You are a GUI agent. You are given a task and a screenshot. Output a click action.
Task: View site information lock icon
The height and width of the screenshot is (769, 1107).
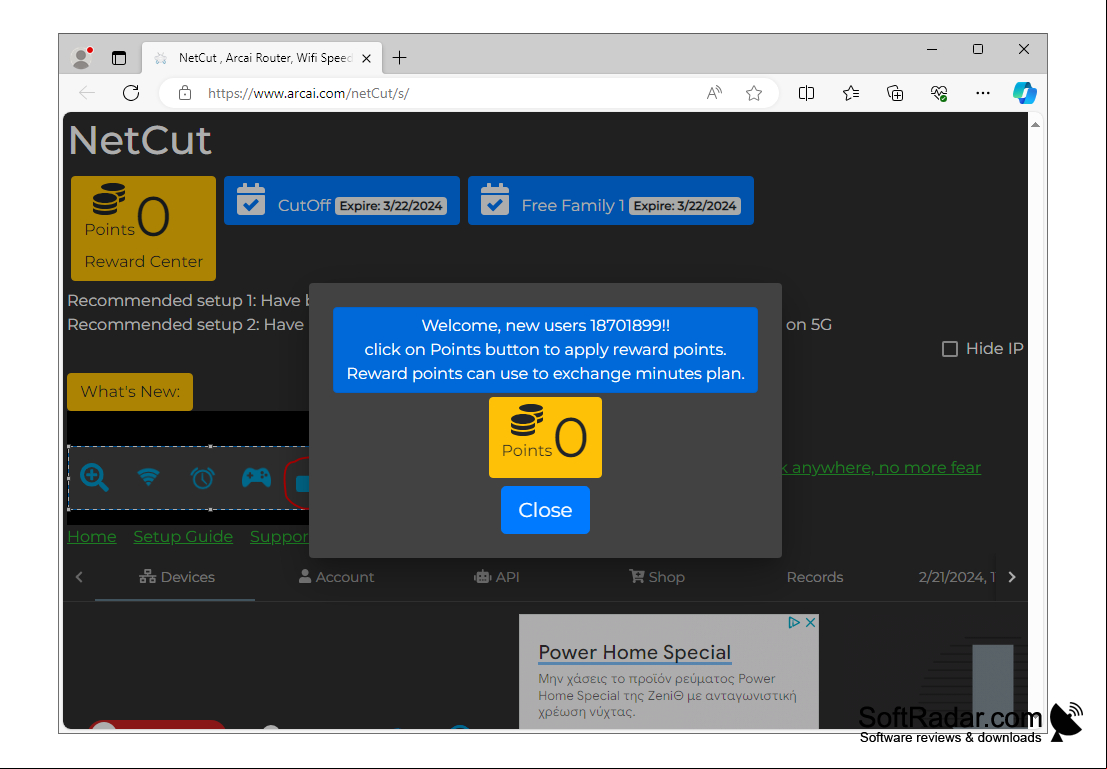tap(185, 93)
